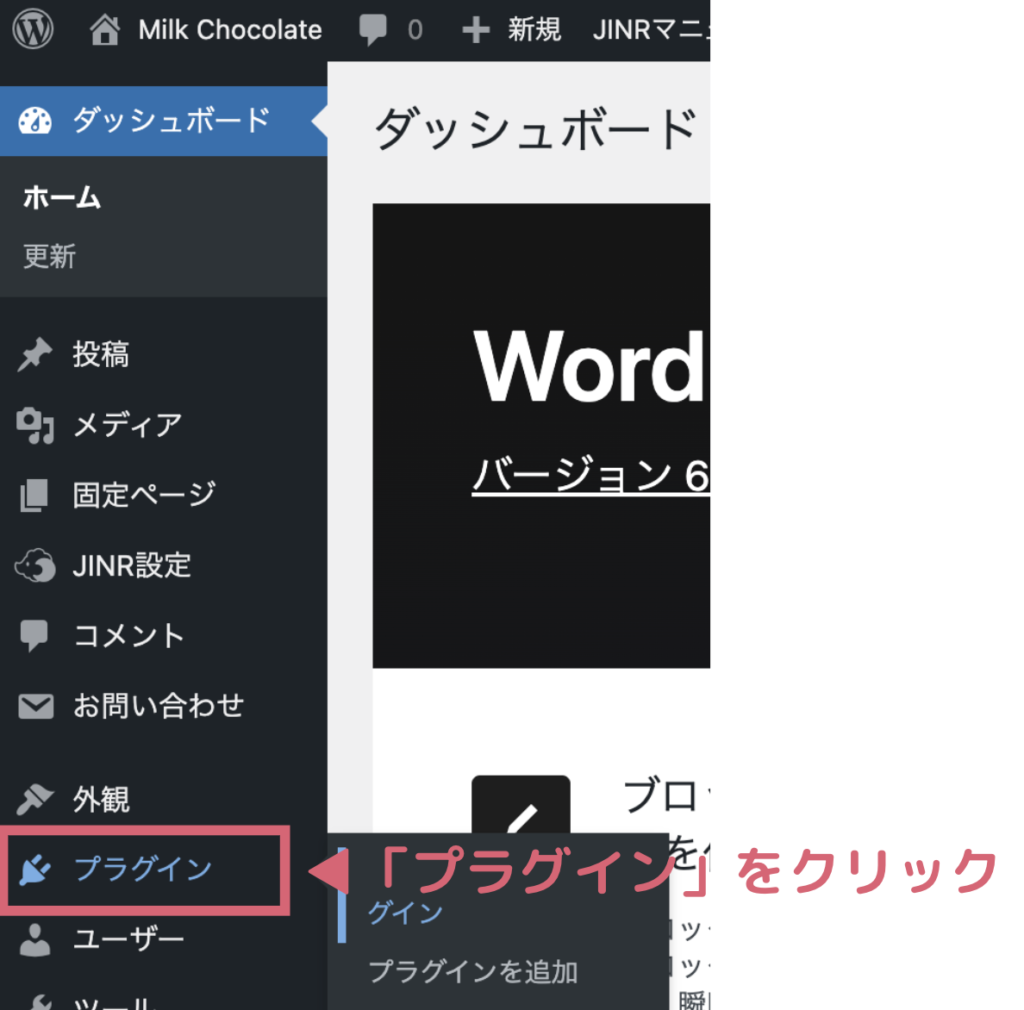Viewport: 1024px width, 1010px height.
Task: Click the plus icon for new content
Action: 475,30
